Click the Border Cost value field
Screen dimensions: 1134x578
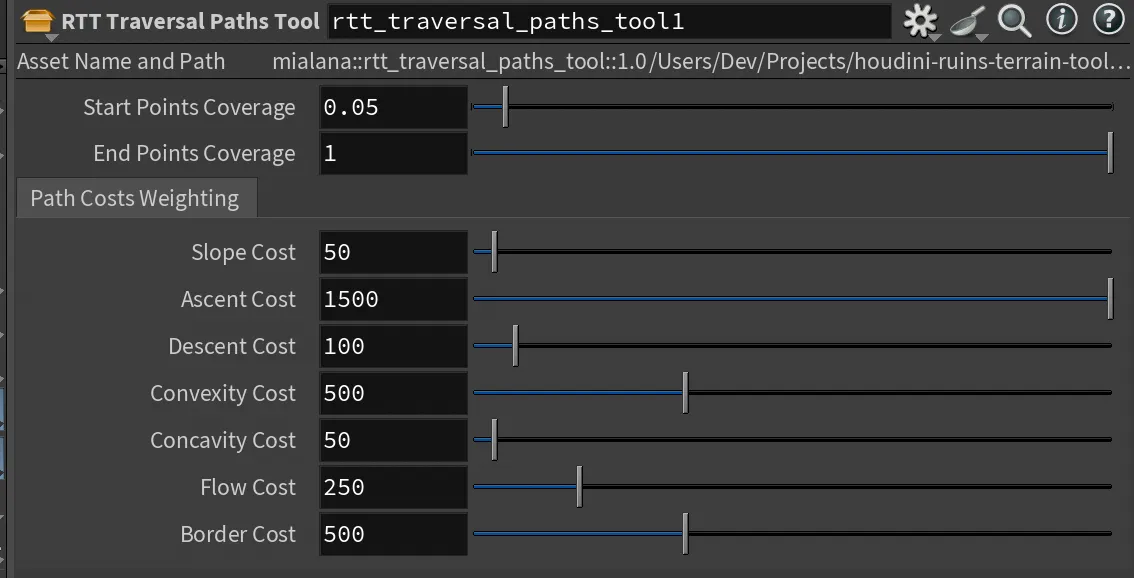pos(393,534)
